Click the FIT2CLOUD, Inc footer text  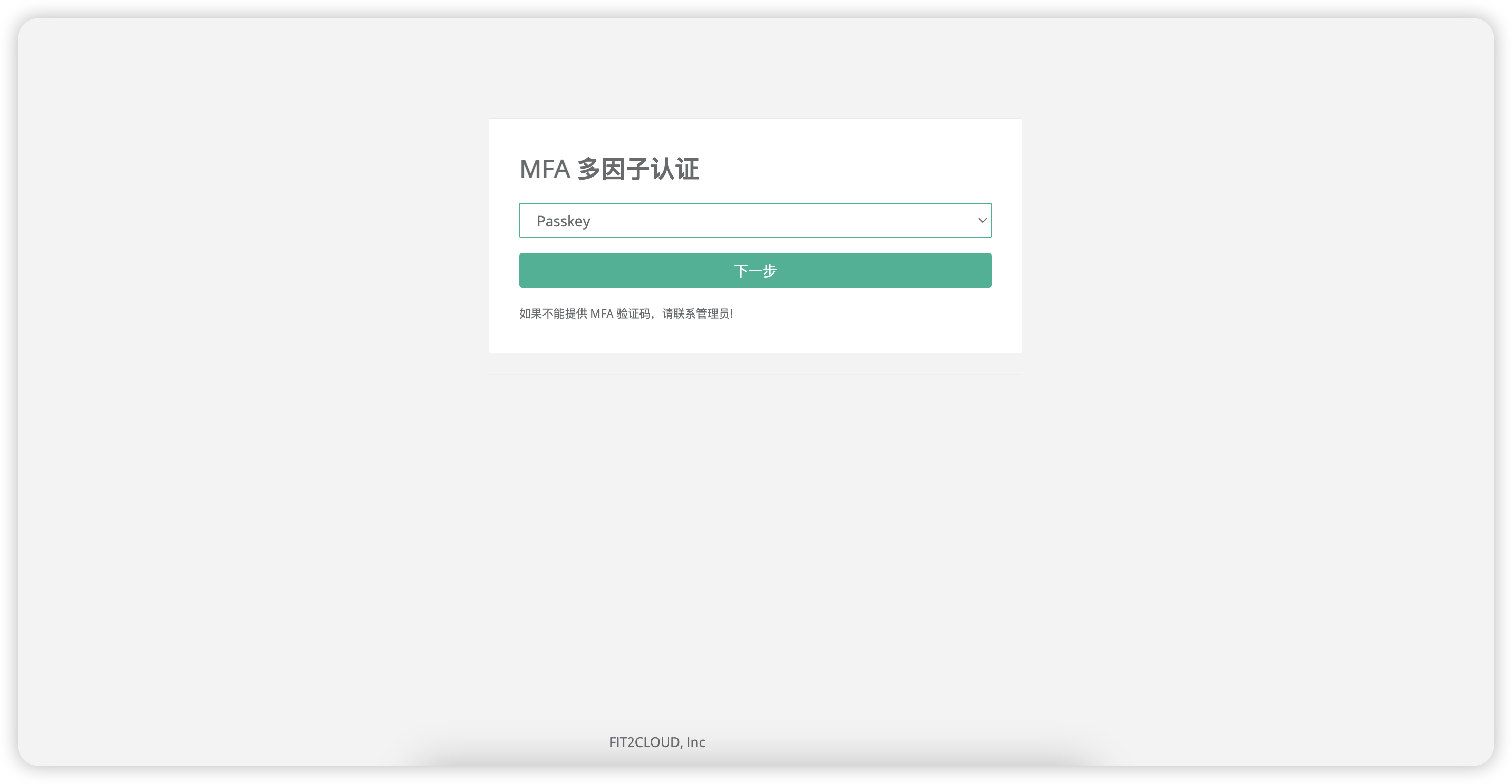pos(656,742)
